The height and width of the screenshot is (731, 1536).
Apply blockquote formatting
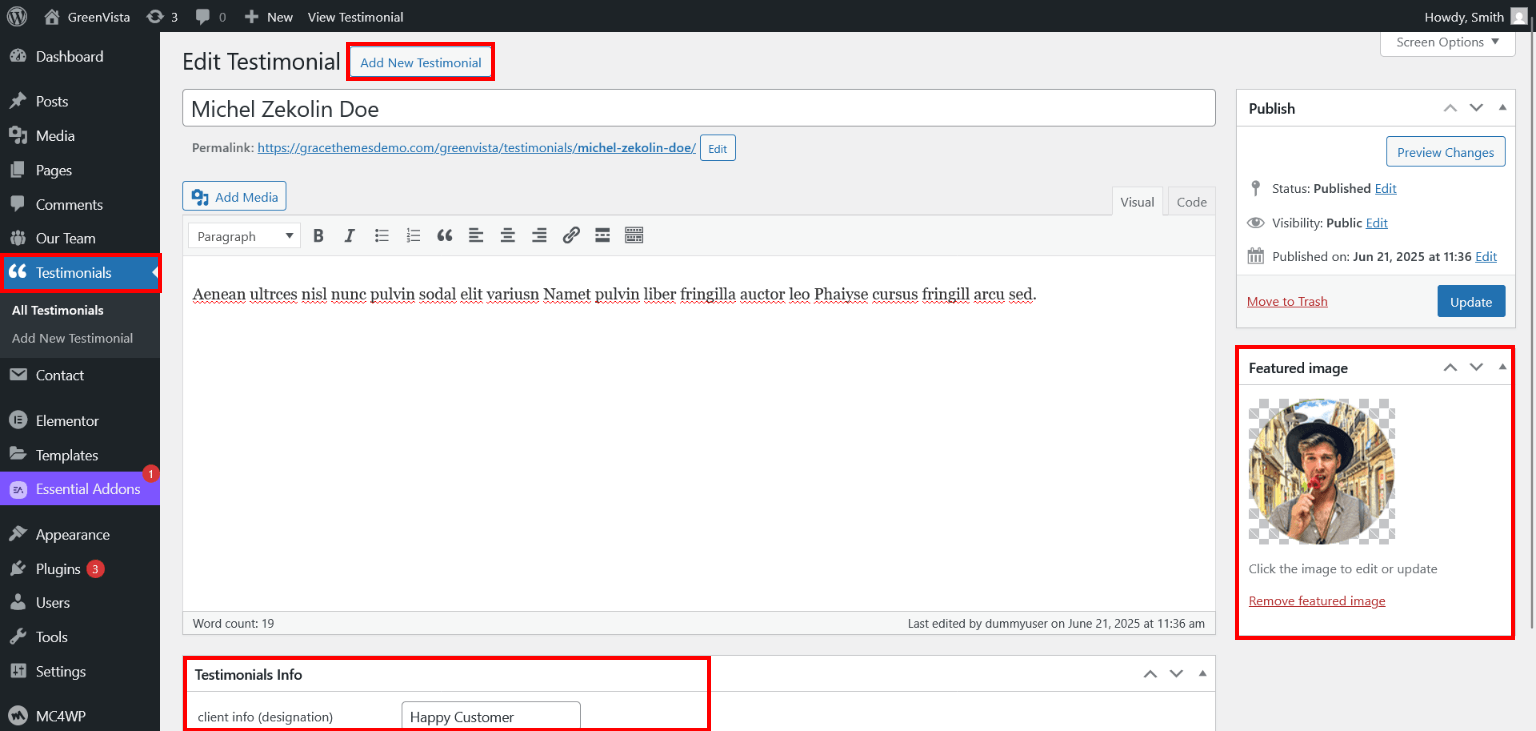coord(445,236)
